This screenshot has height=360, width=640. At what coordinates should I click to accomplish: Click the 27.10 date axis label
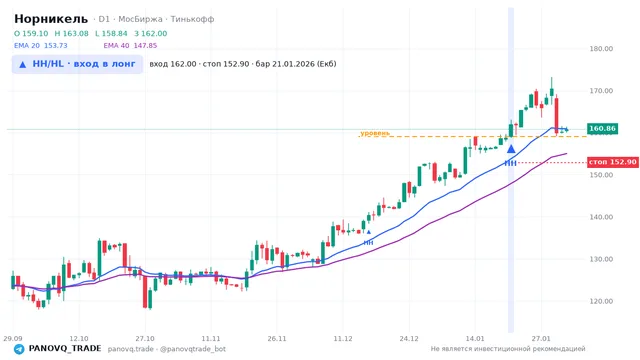tap(145, 338)
